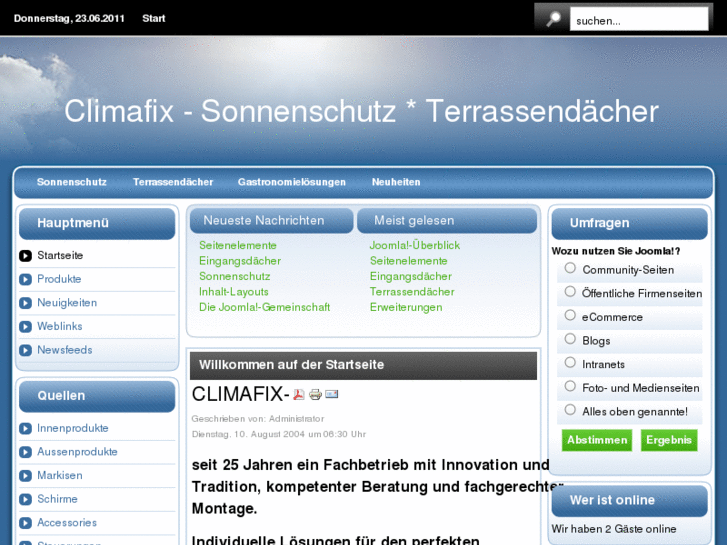727x545 pixels.
Task: Open Gastronomielösungen navigation menu
Action: pyautogui.click(x=292, y=182)
